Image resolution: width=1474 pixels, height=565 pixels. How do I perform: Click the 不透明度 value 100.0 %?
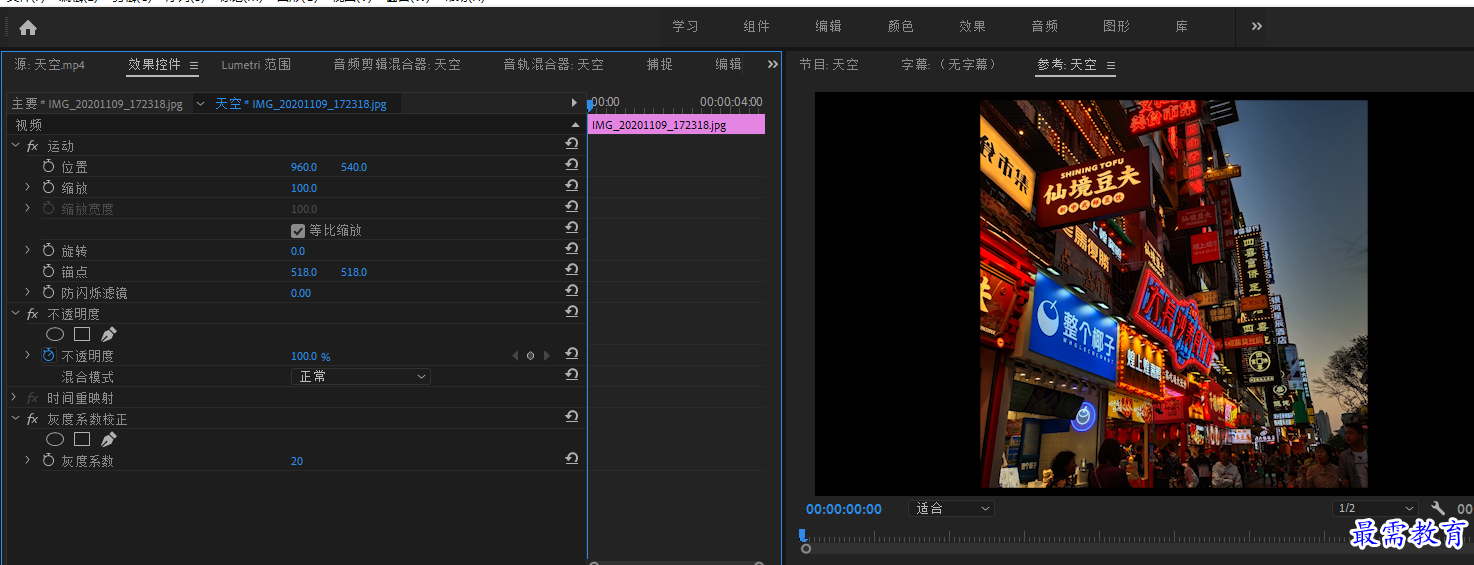311,356
